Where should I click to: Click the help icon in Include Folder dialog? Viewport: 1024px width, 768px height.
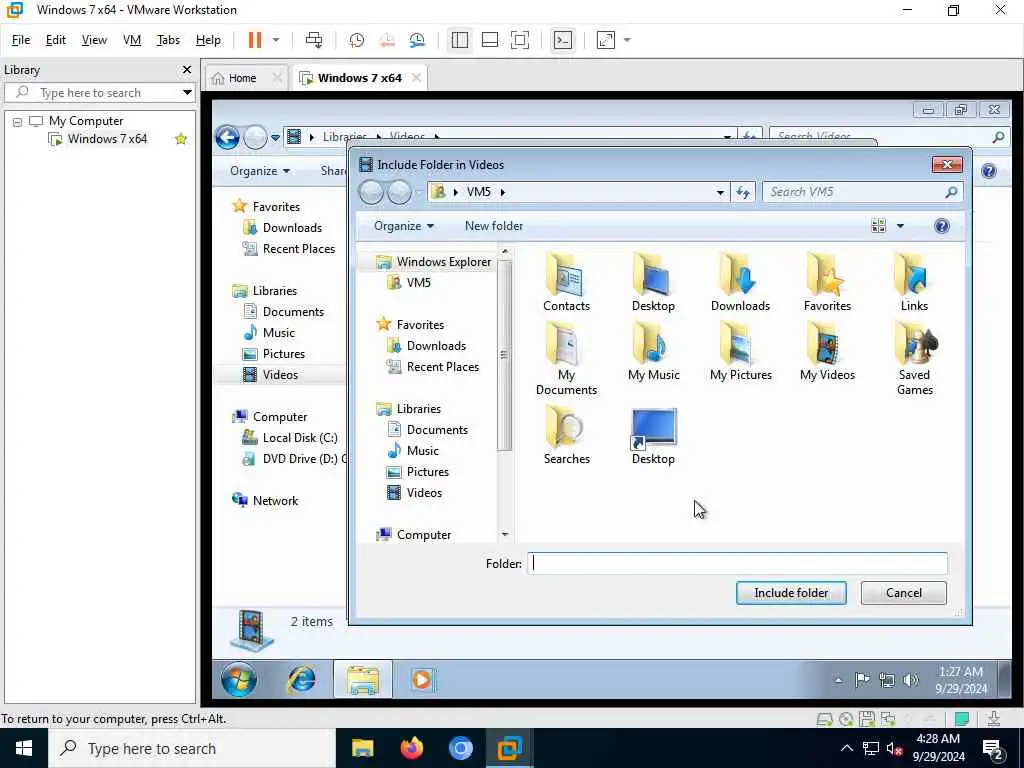tap(941, 226)
